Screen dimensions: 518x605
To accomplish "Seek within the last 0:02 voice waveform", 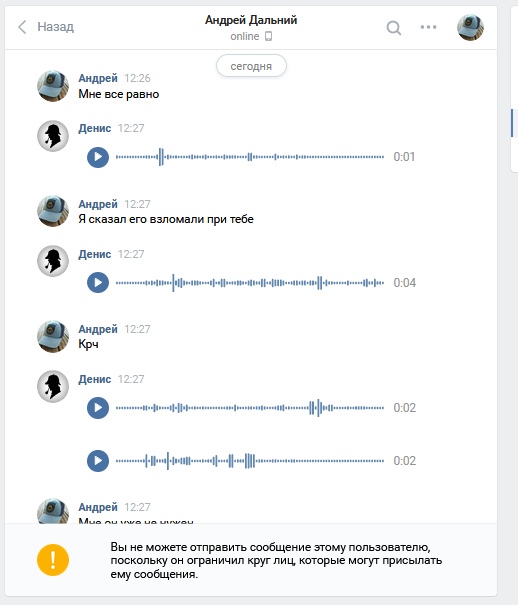I will click(250, 461).
